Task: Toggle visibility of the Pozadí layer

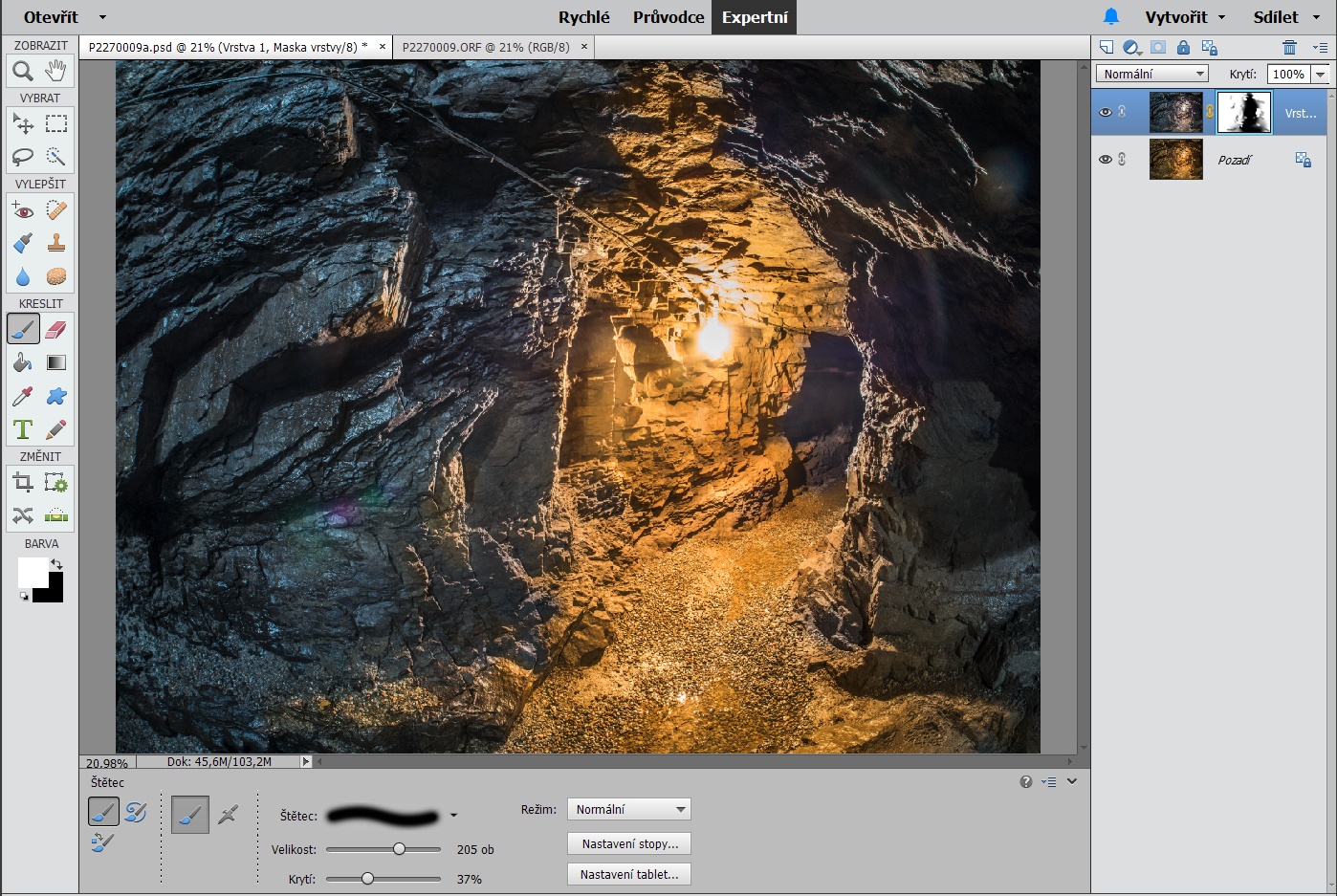Action: tap(1106, 160)
